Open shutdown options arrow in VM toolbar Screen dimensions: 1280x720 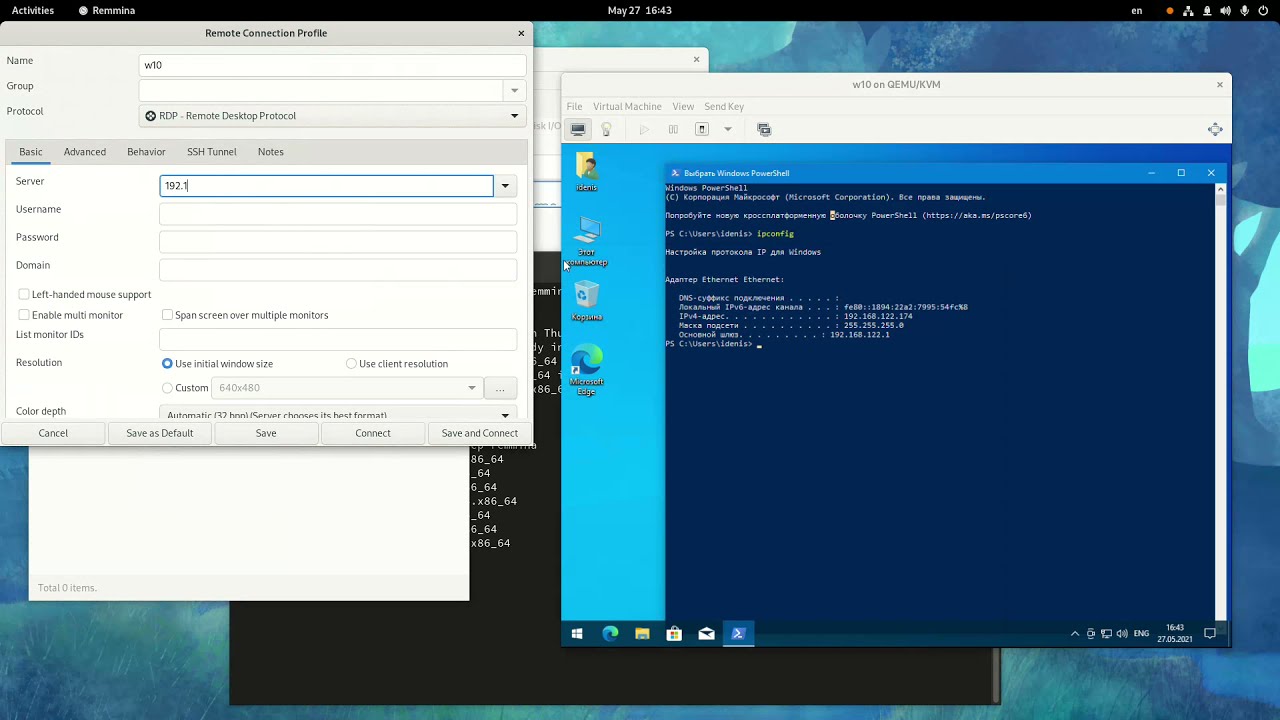click(x=728, y=129)
